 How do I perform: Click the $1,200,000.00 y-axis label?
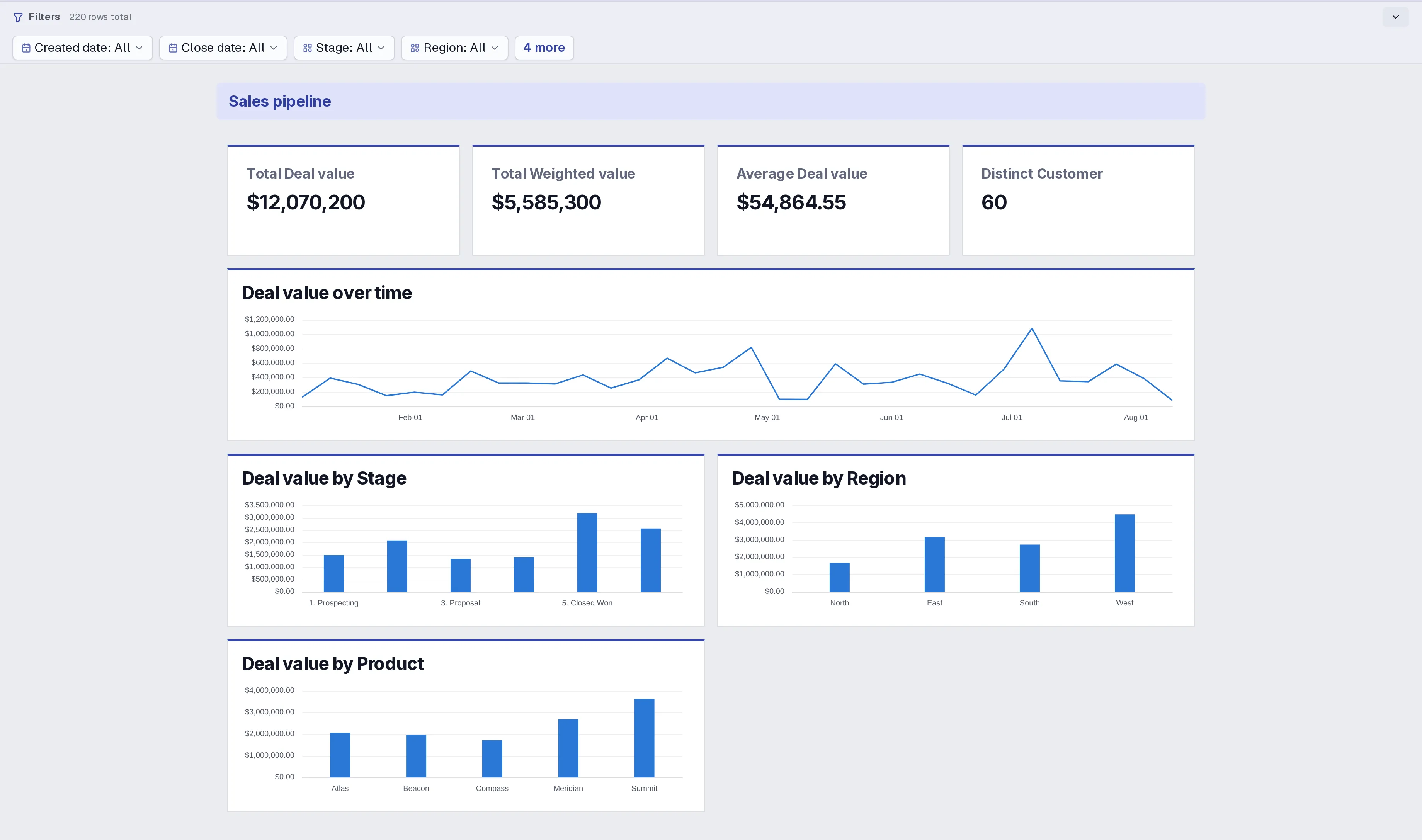coord(269,319)
